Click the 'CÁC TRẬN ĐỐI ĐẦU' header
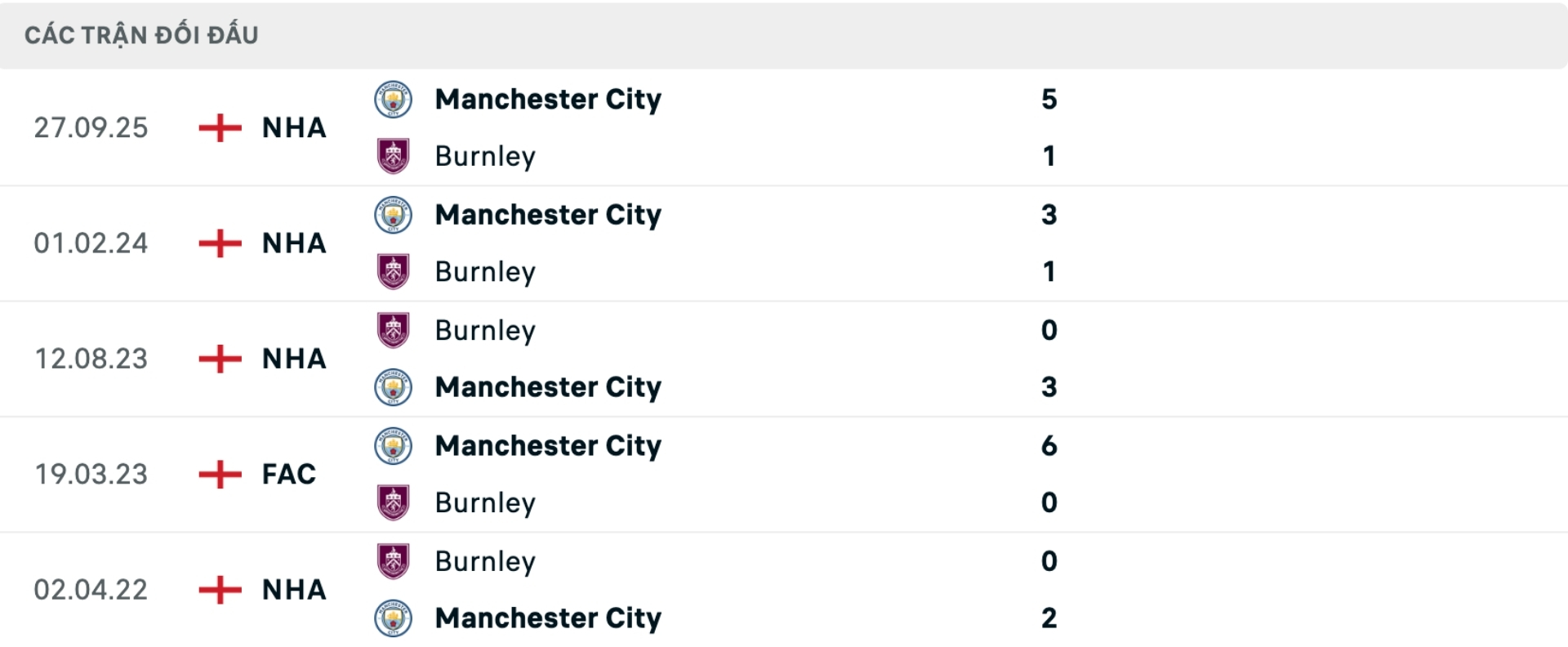The height and width of the screenshot is (647, 1568). (x=141, y=35)
